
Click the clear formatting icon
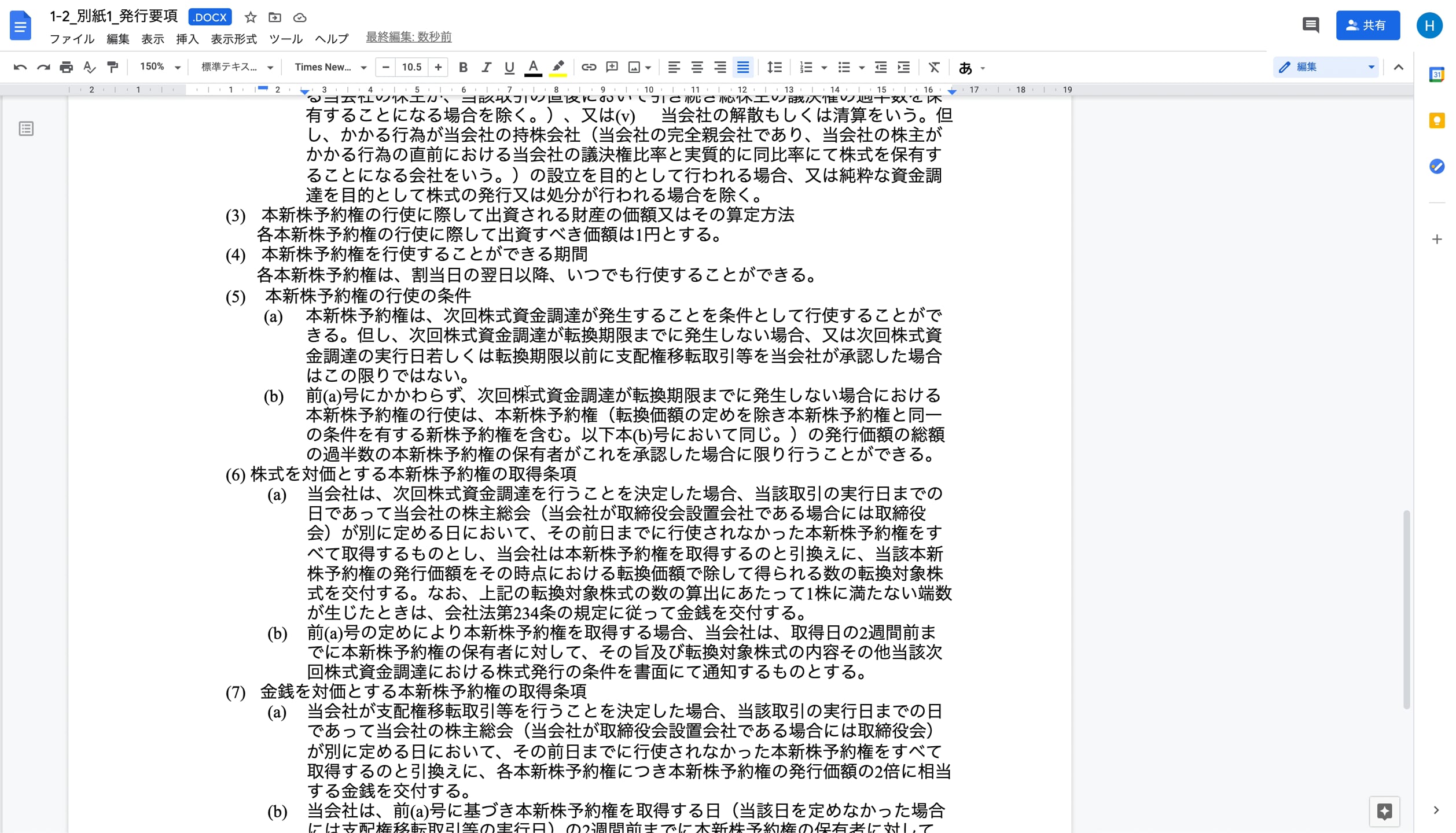(x=933, y=67)
